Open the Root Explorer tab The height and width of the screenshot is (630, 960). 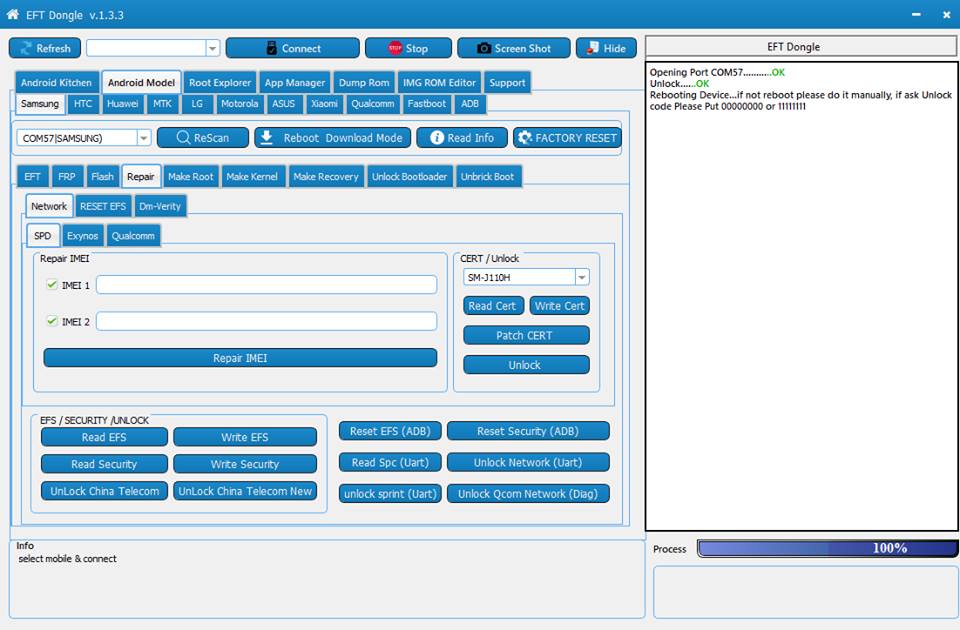pyautogui.click(x=220, y=83)
